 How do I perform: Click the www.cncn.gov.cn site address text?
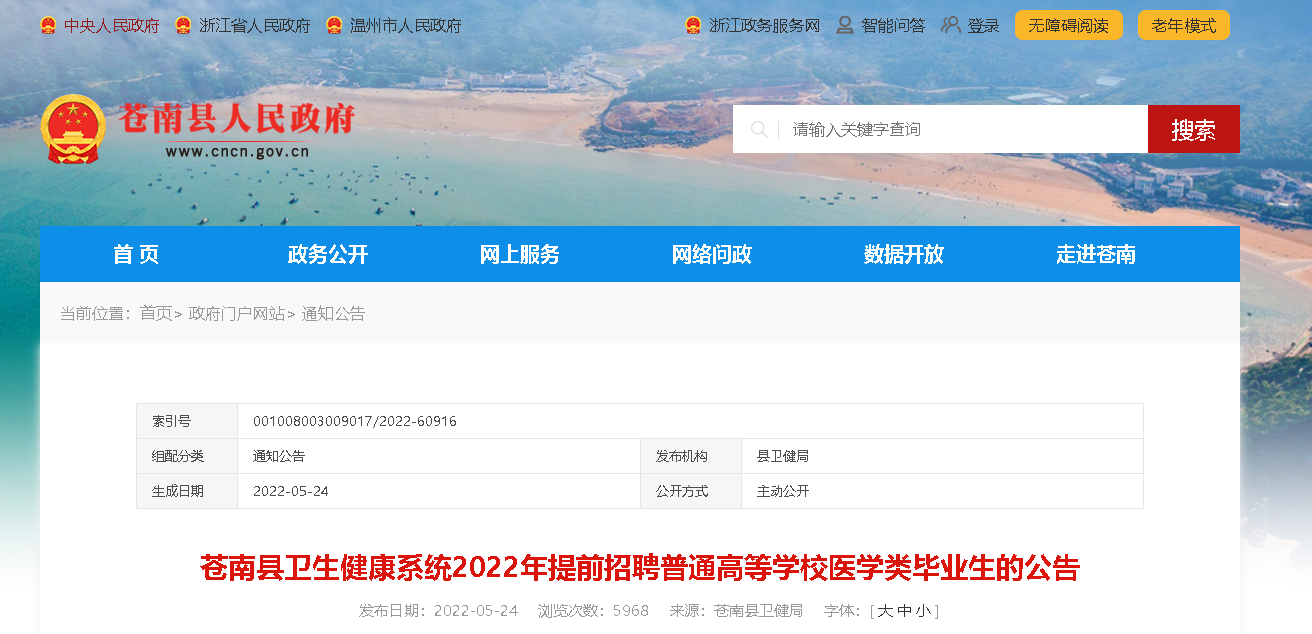click(237, 152)
